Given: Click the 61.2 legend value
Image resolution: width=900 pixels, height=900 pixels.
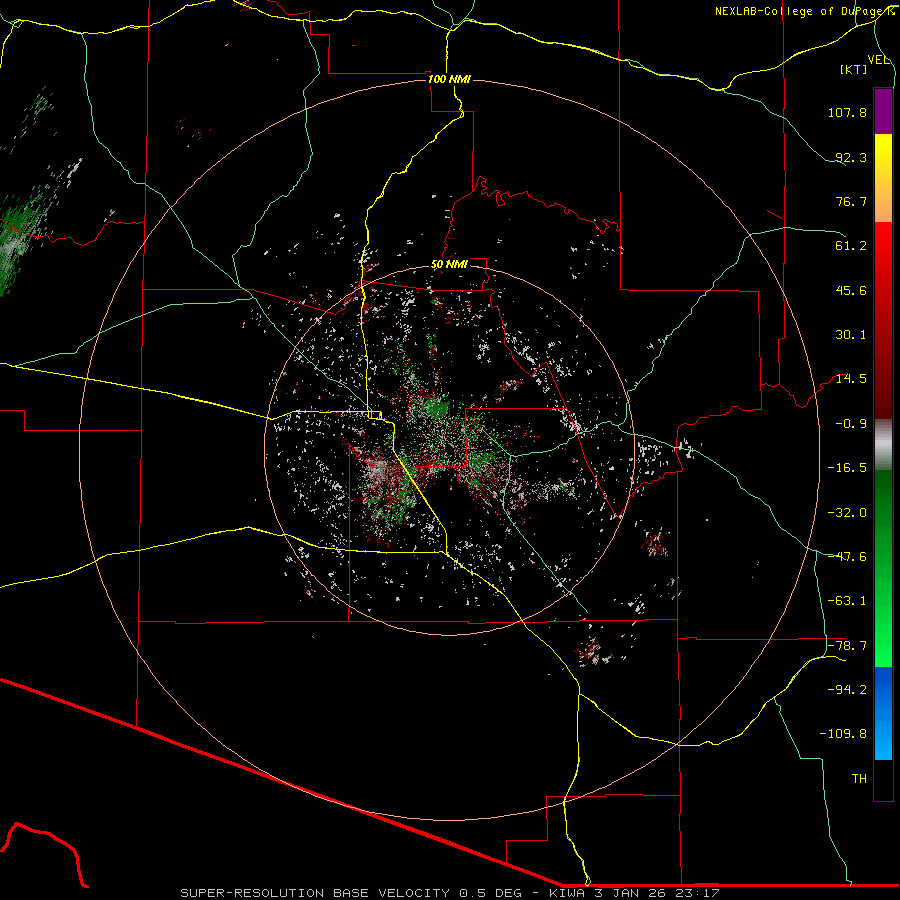Looking at the screenshot, I should [851, 246].
